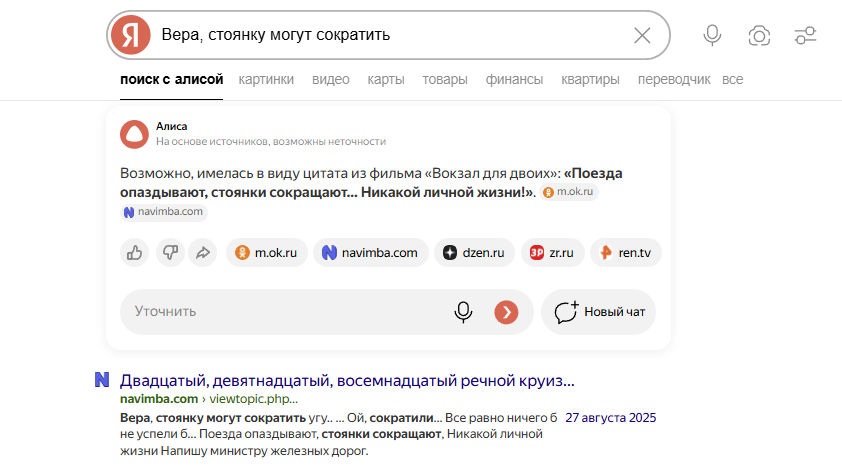
Task: Open the 'товары' tab
Action: coord(445,80)
